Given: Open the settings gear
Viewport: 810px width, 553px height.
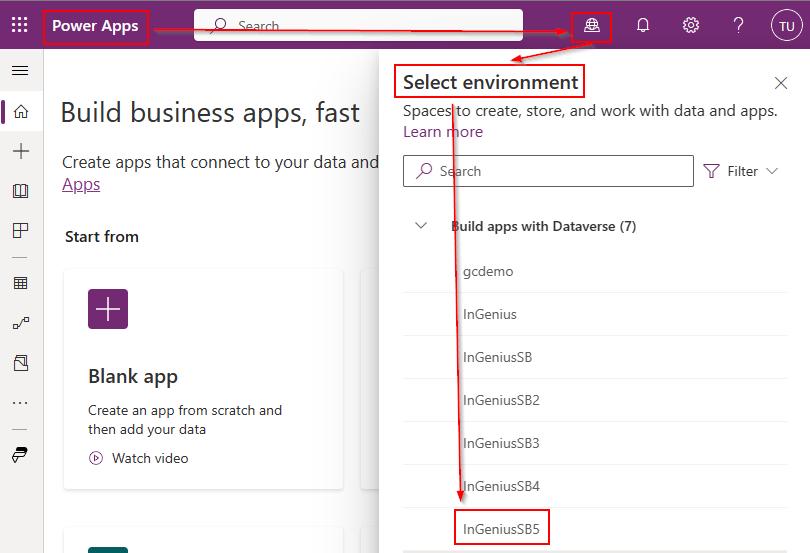Looking at the screenshot, I should coord(691,26).
